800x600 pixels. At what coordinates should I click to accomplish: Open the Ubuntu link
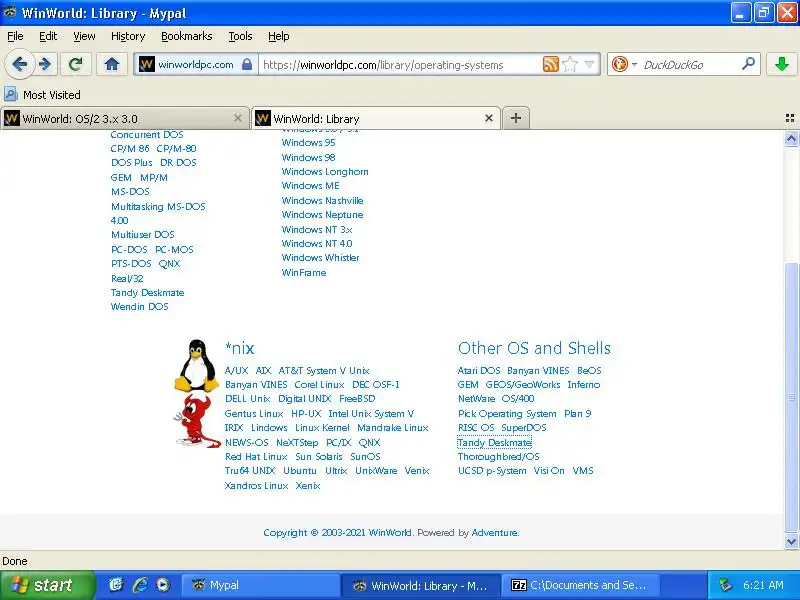(300, 471)
